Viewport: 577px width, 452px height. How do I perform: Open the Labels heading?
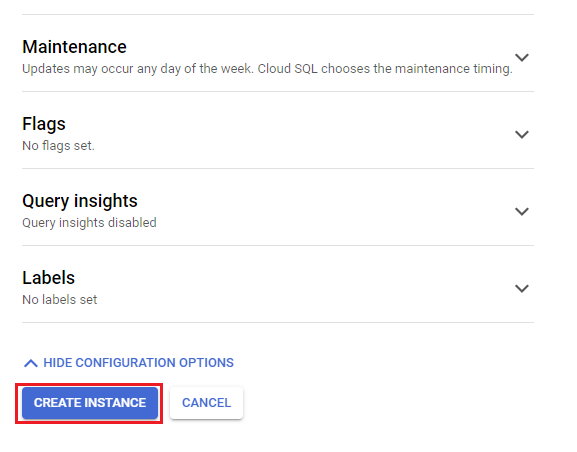(x=48, y=278)
